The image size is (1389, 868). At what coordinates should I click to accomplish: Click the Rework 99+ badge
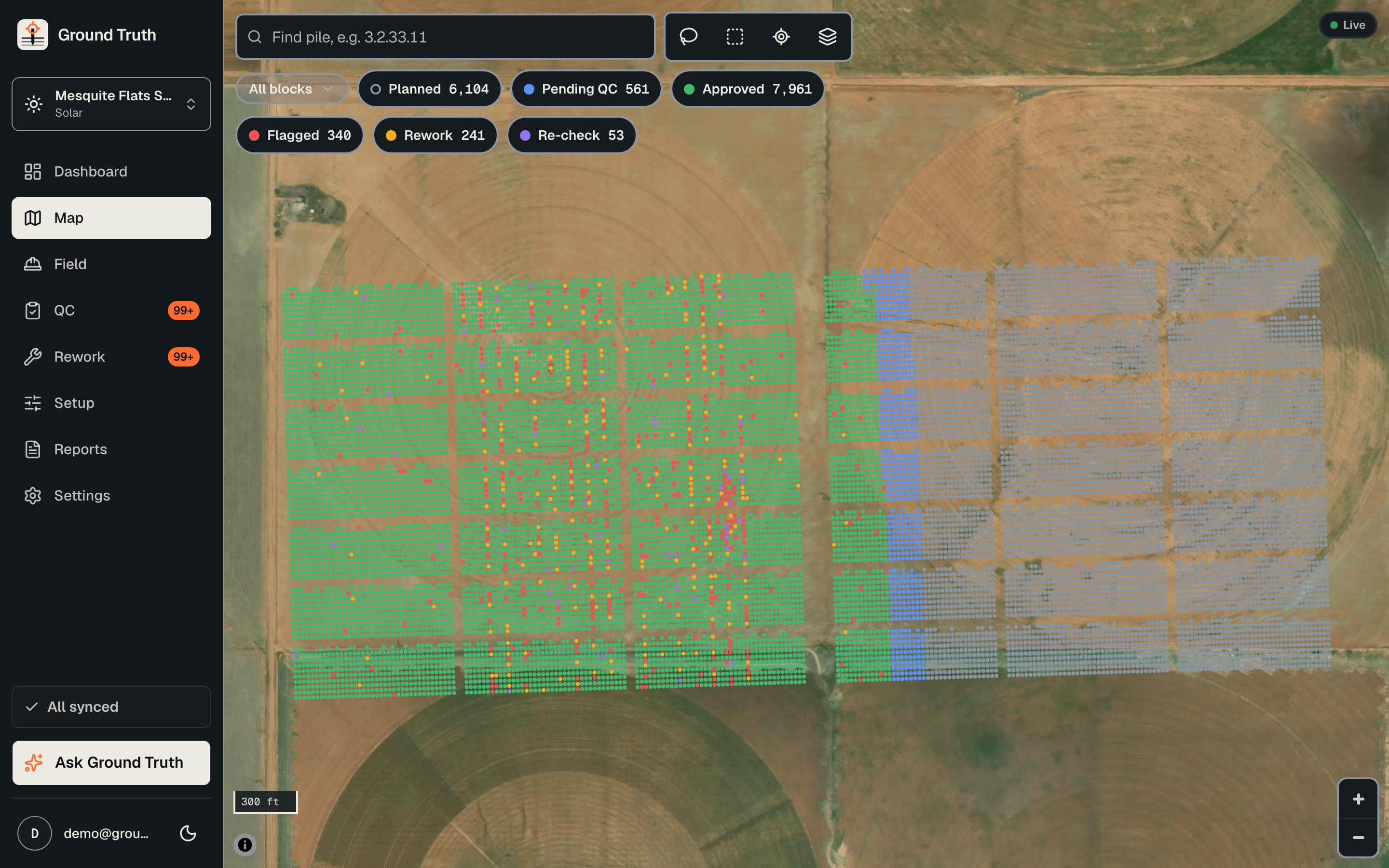(x=183, y=357)
